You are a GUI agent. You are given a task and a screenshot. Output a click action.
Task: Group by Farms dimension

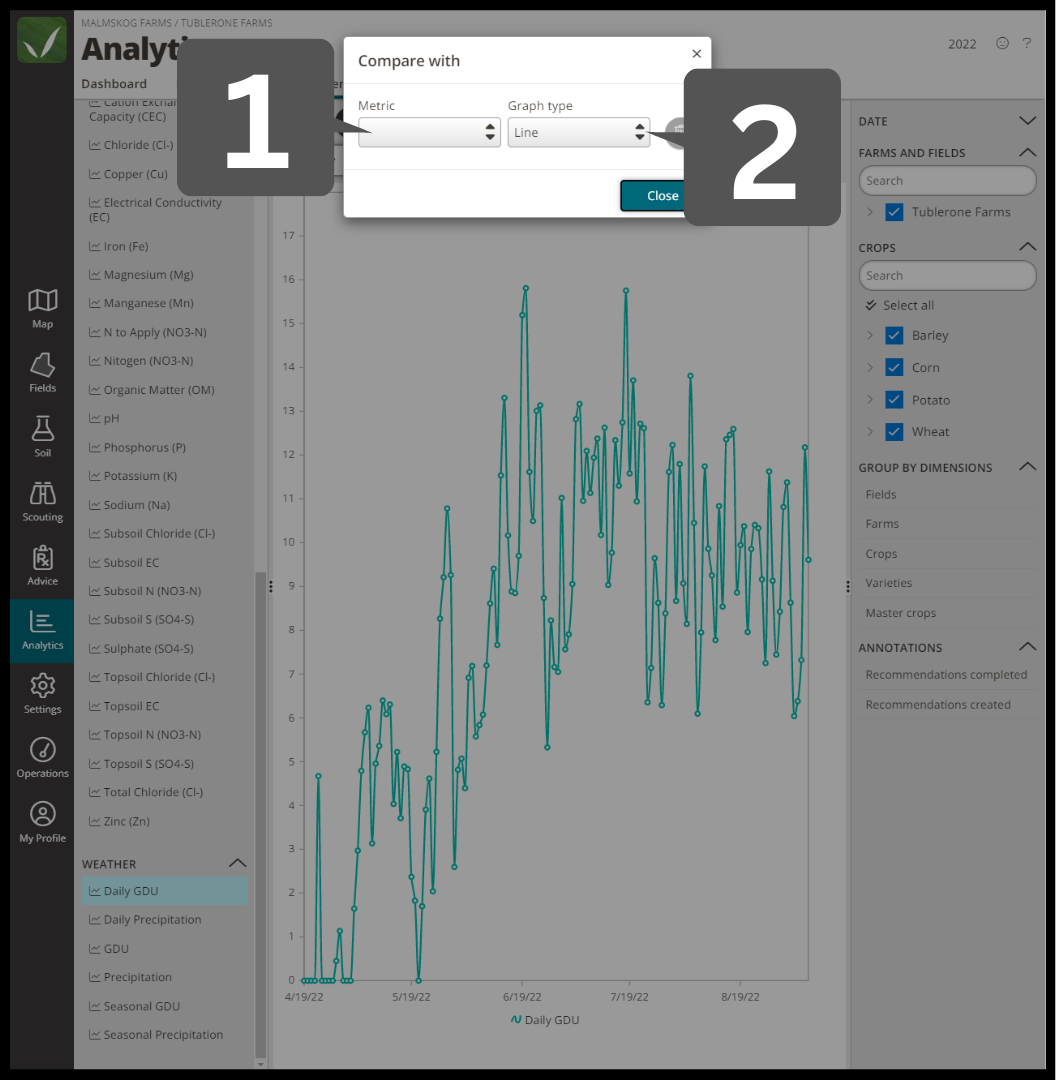(882, 524)
